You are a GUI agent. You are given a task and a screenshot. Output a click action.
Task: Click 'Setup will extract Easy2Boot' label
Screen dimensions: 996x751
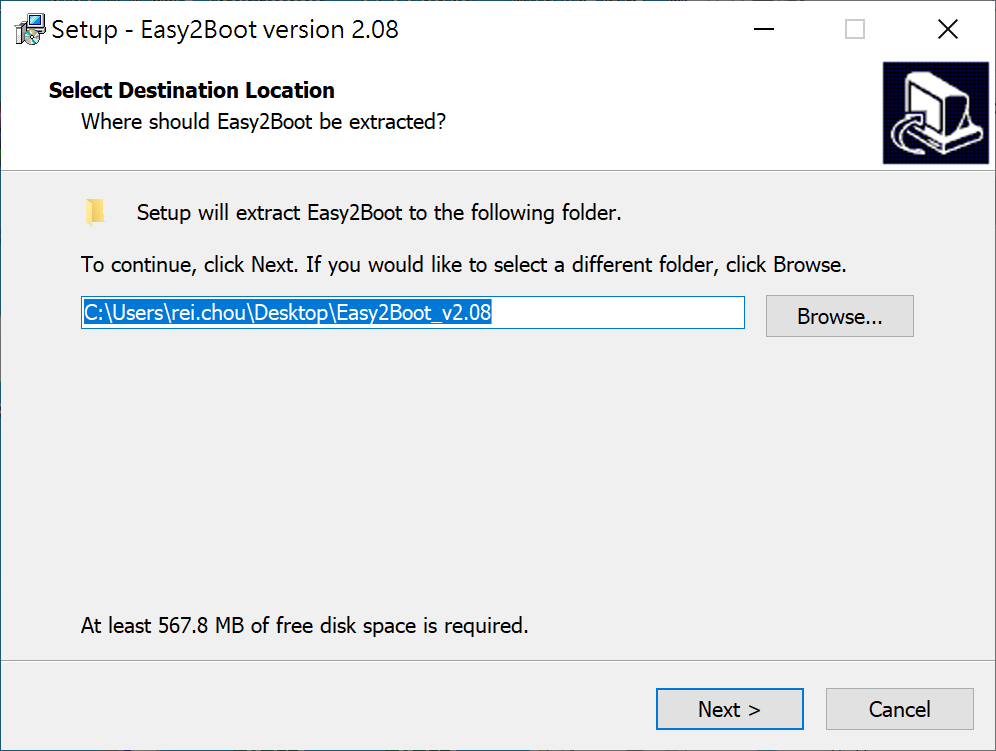(x=379, y=213)
